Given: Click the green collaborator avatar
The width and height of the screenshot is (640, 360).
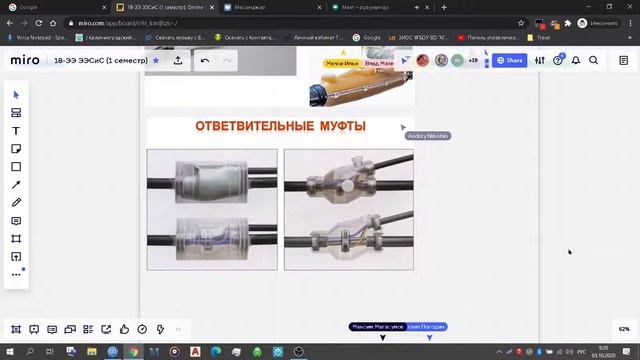Looking at the screenshot, I should pos(458,60).
